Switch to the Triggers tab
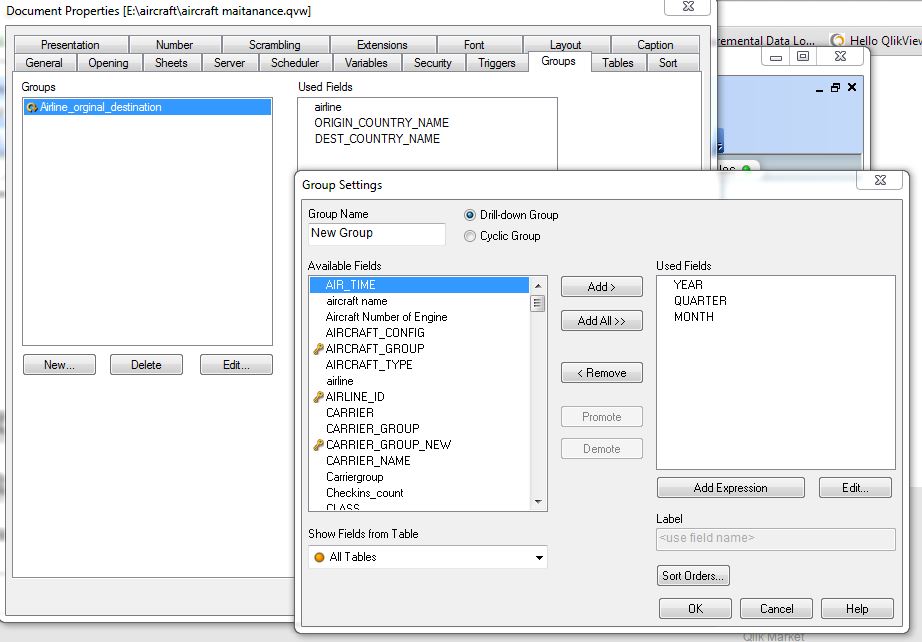The image size is (922, 642). (496, 63)
